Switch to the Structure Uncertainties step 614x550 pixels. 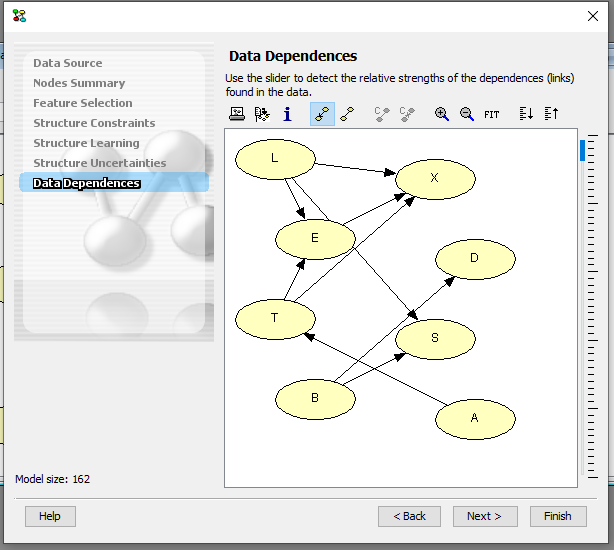[x=99, y=163]
